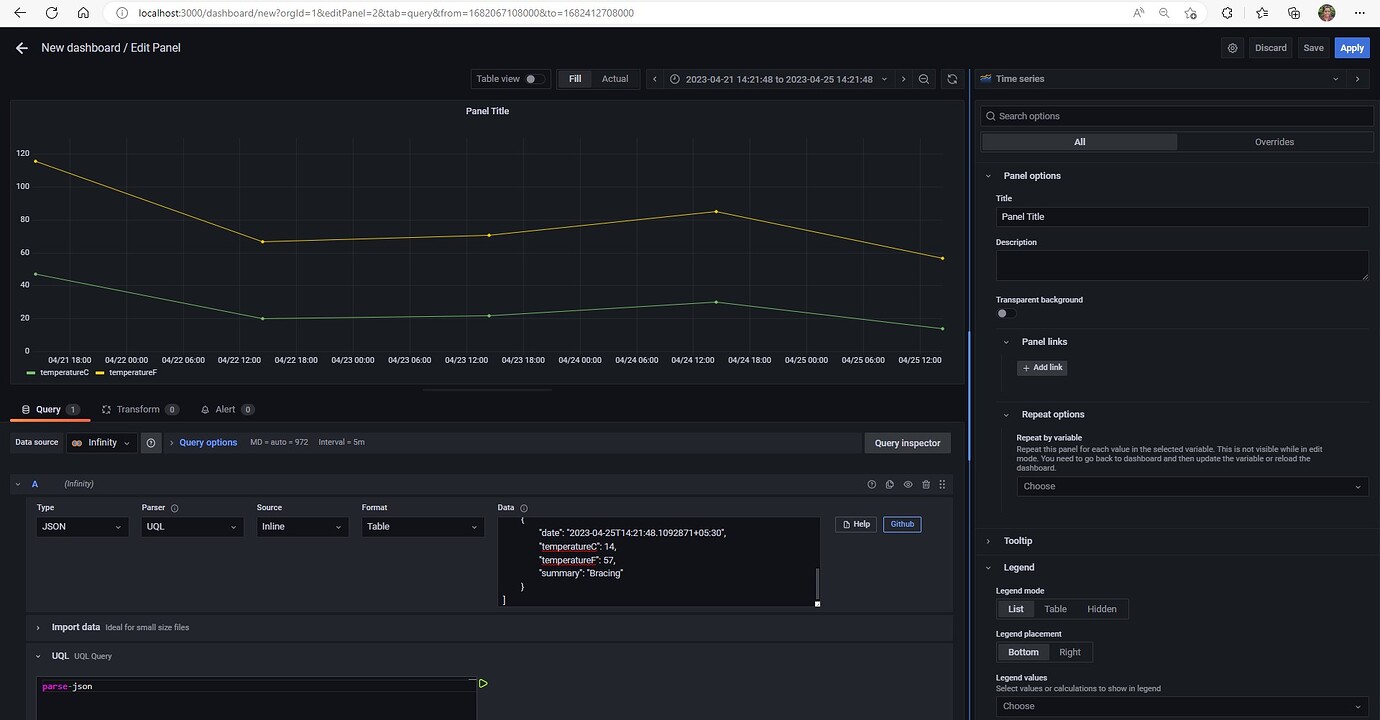Toggle the Table view switch
The image size is (1380, 720).
coord(535,79)
